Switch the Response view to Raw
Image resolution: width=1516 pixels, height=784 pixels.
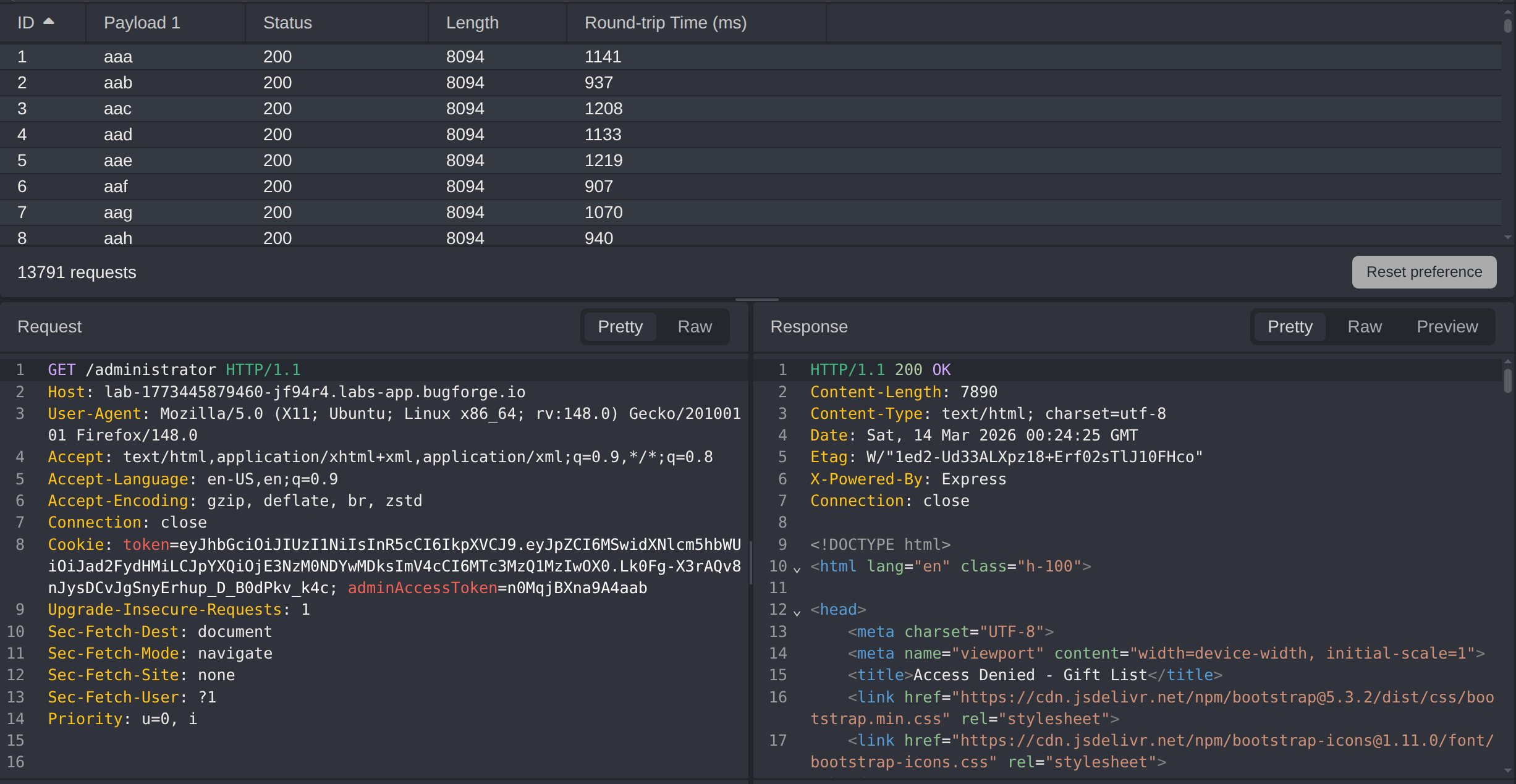pos(1364,327)
